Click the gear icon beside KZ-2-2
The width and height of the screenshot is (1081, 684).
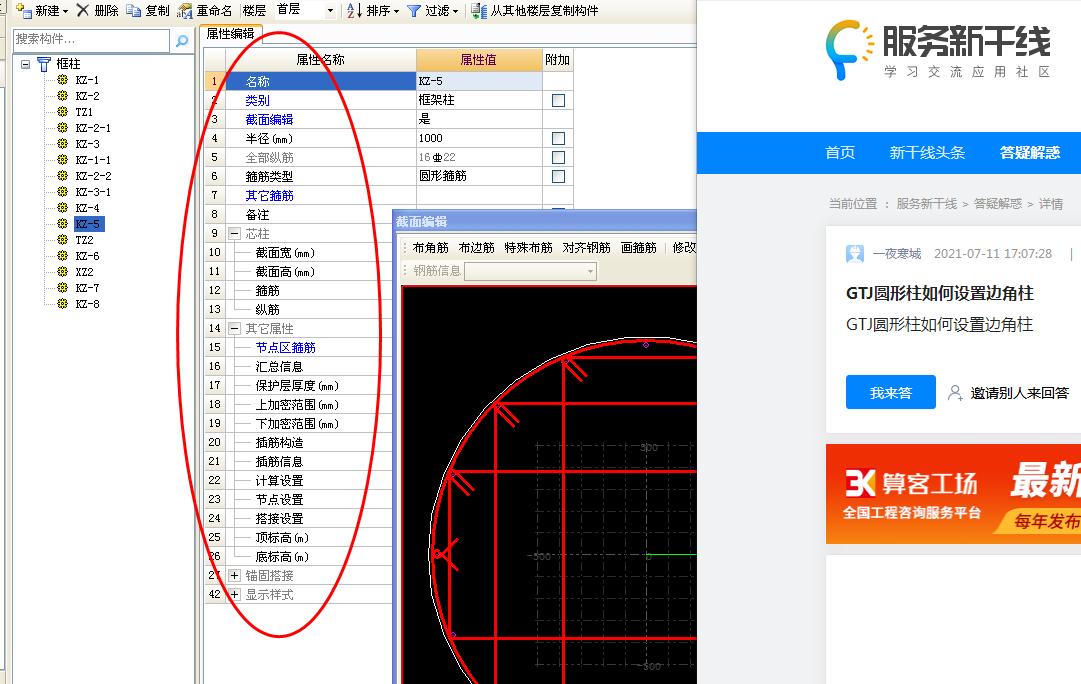pos(63,175)
